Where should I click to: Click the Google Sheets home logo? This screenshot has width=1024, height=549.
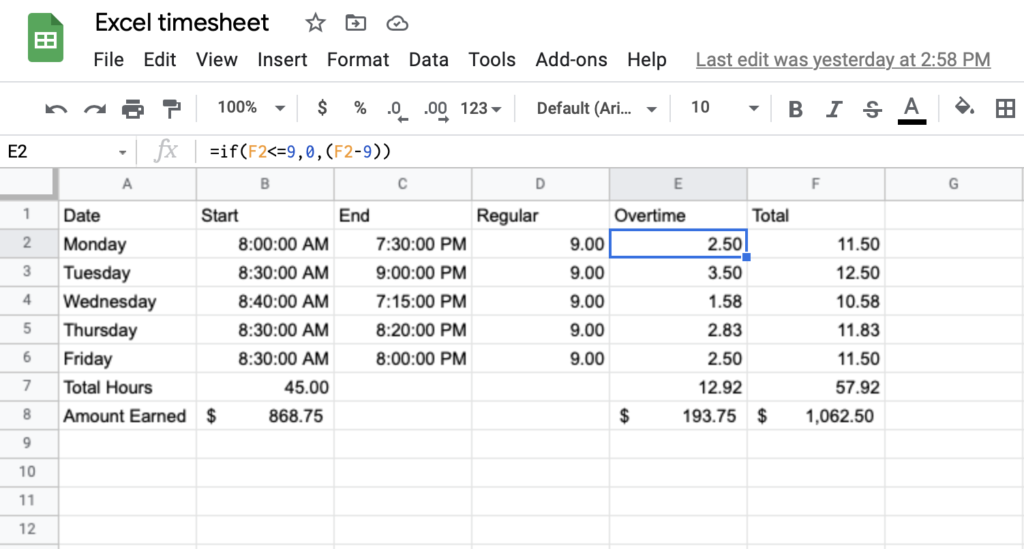pos(46,40)
